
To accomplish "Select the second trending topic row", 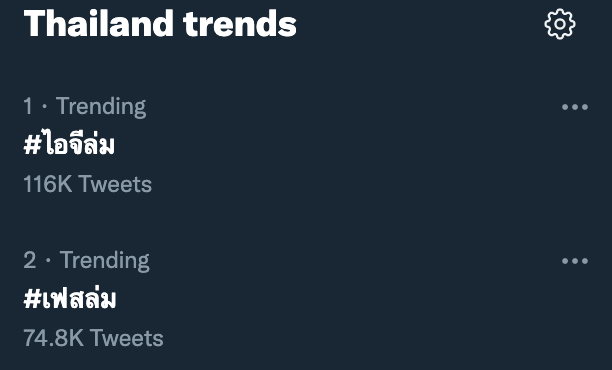I will (306, 299).
